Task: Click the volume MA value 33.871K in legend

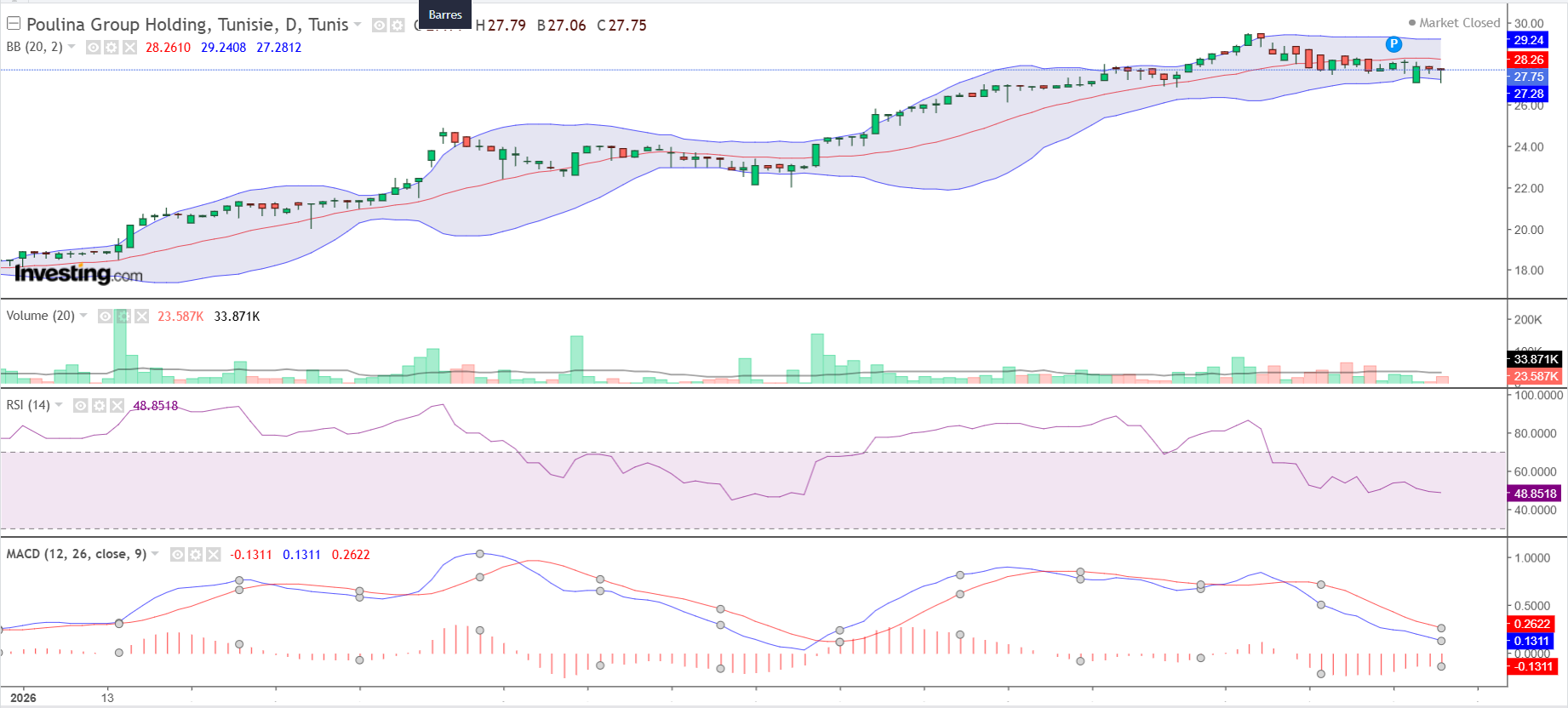Action: tap(237, 317)
